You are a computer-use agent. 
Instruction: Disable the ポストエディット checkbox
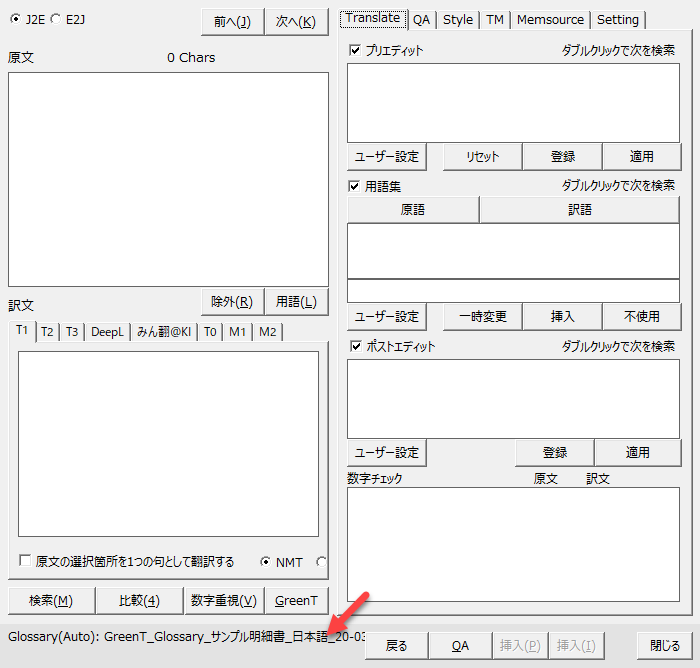click(x=355, y=346)
